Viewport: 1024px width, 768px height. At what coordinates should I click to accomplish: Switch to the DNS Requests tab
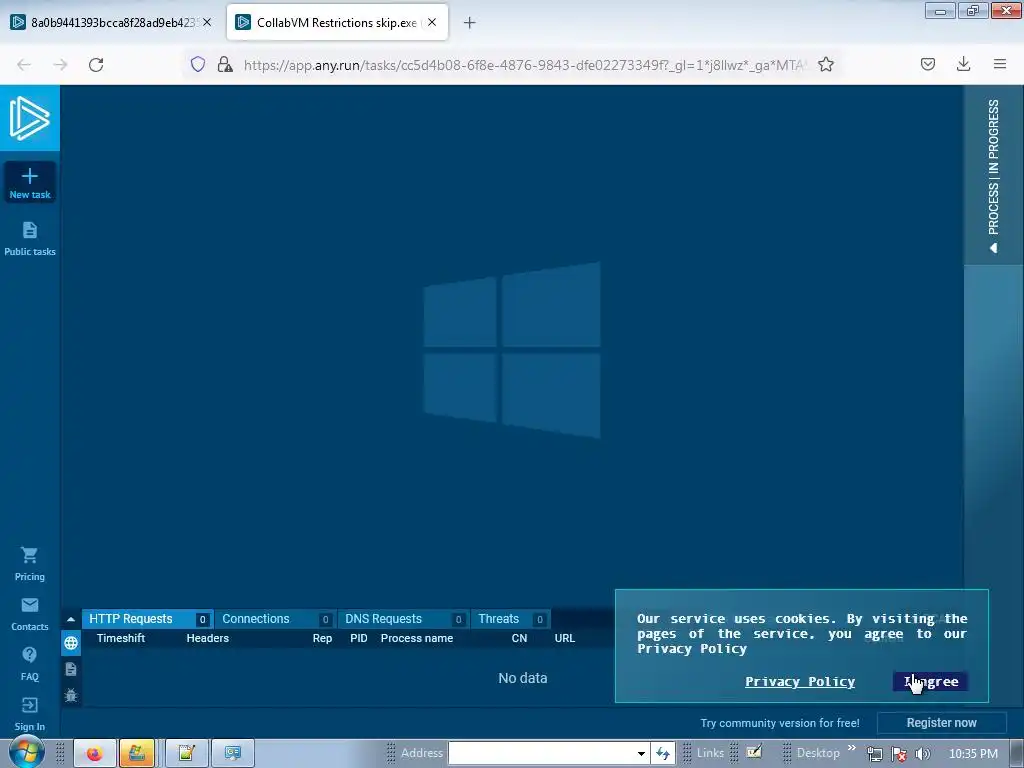[403, 619]
